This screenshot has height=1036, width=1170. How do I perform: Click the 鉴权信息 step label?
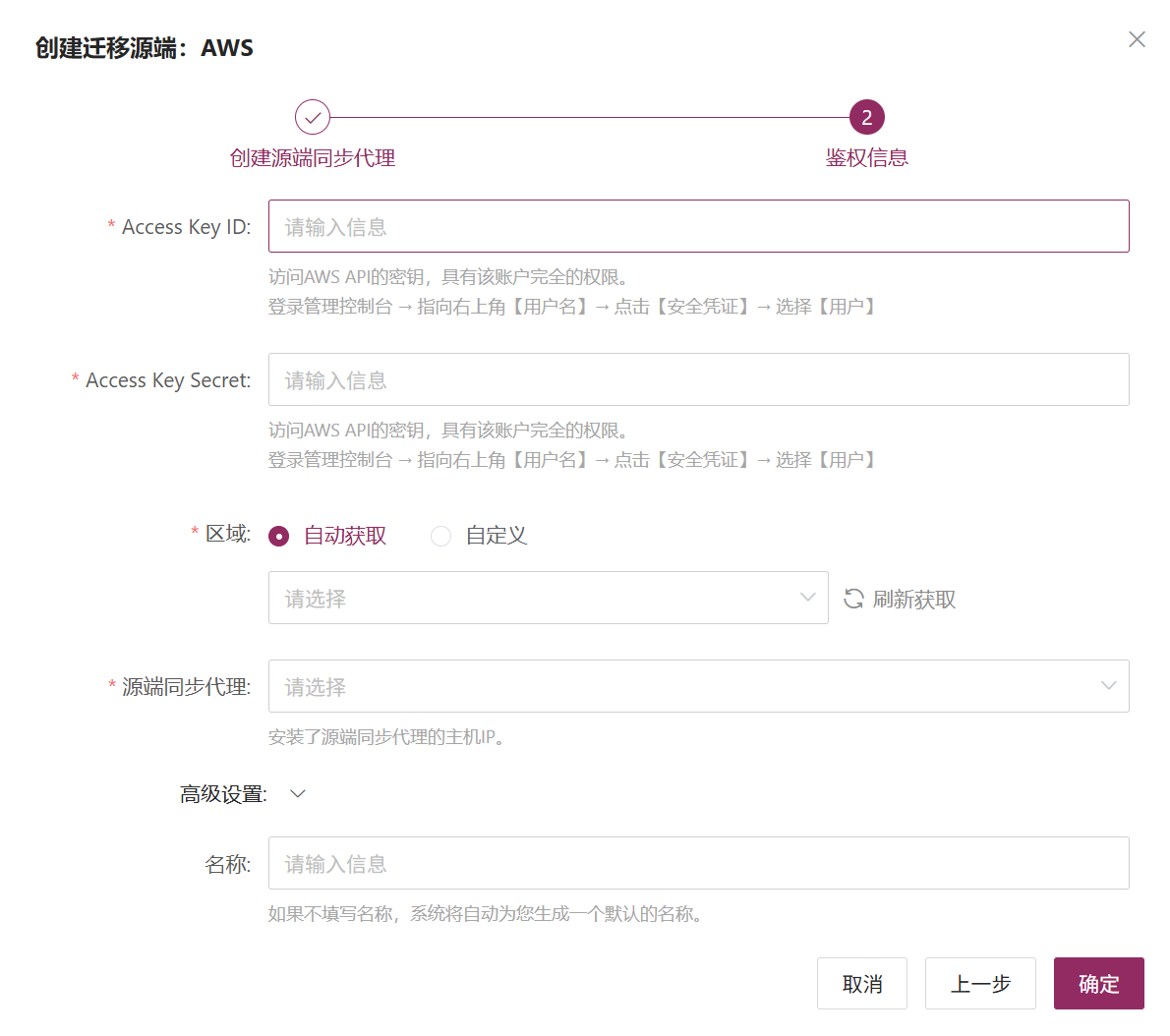coord(866,158)
